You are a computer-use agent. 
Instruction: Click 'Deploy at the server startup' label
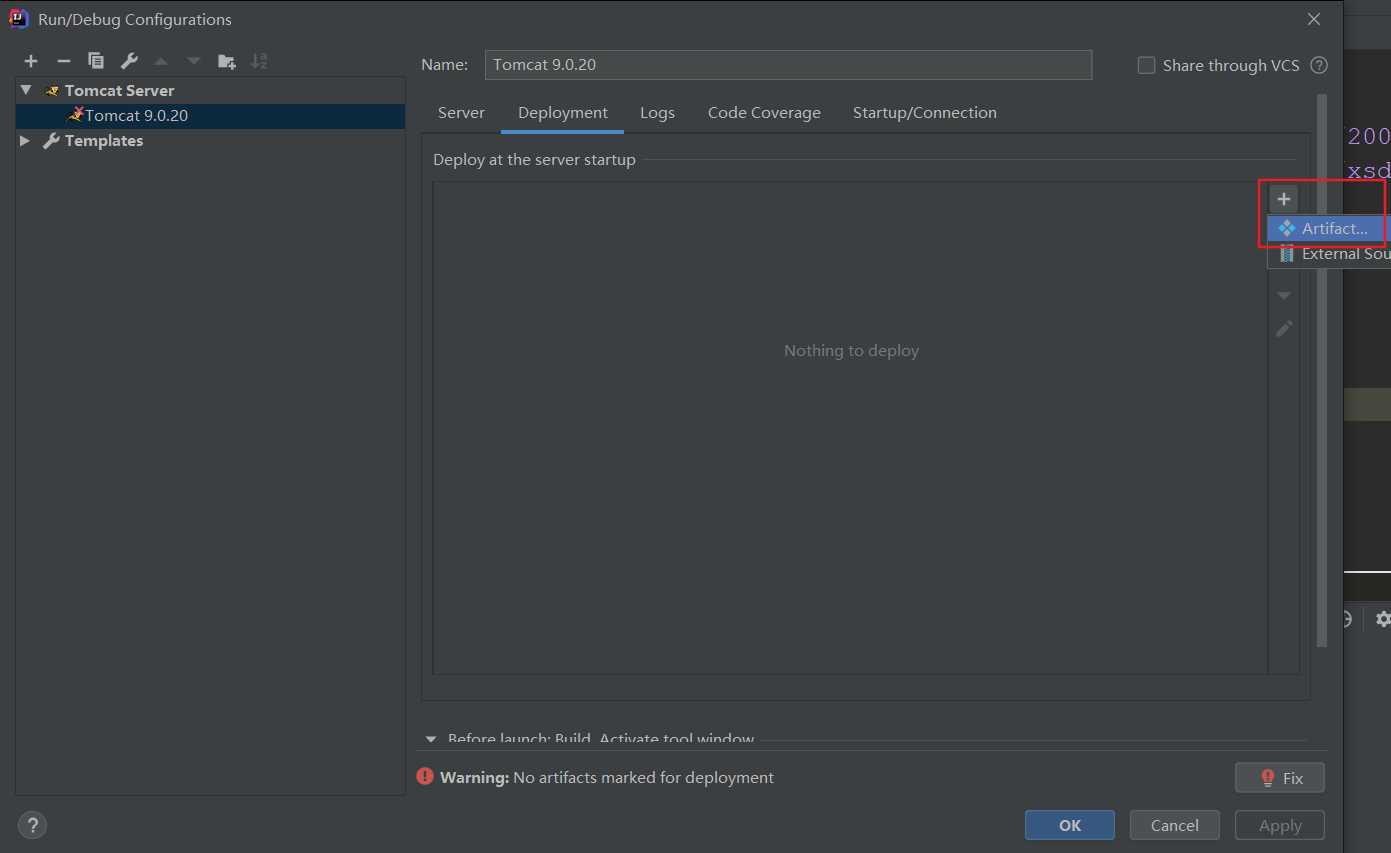(x=534, y=160)
